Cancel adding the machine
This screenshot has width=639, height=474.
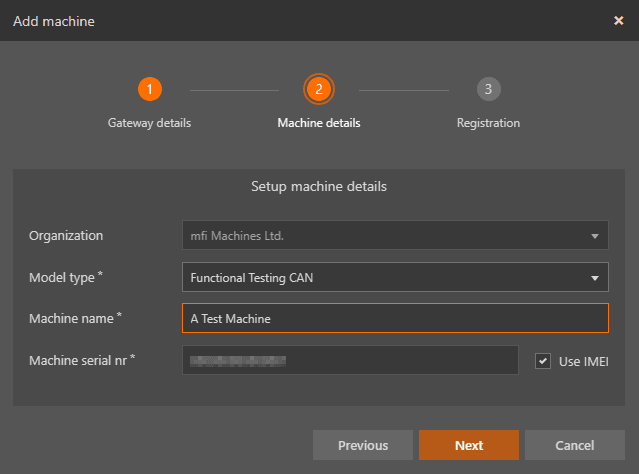click(x=574, y=445)
